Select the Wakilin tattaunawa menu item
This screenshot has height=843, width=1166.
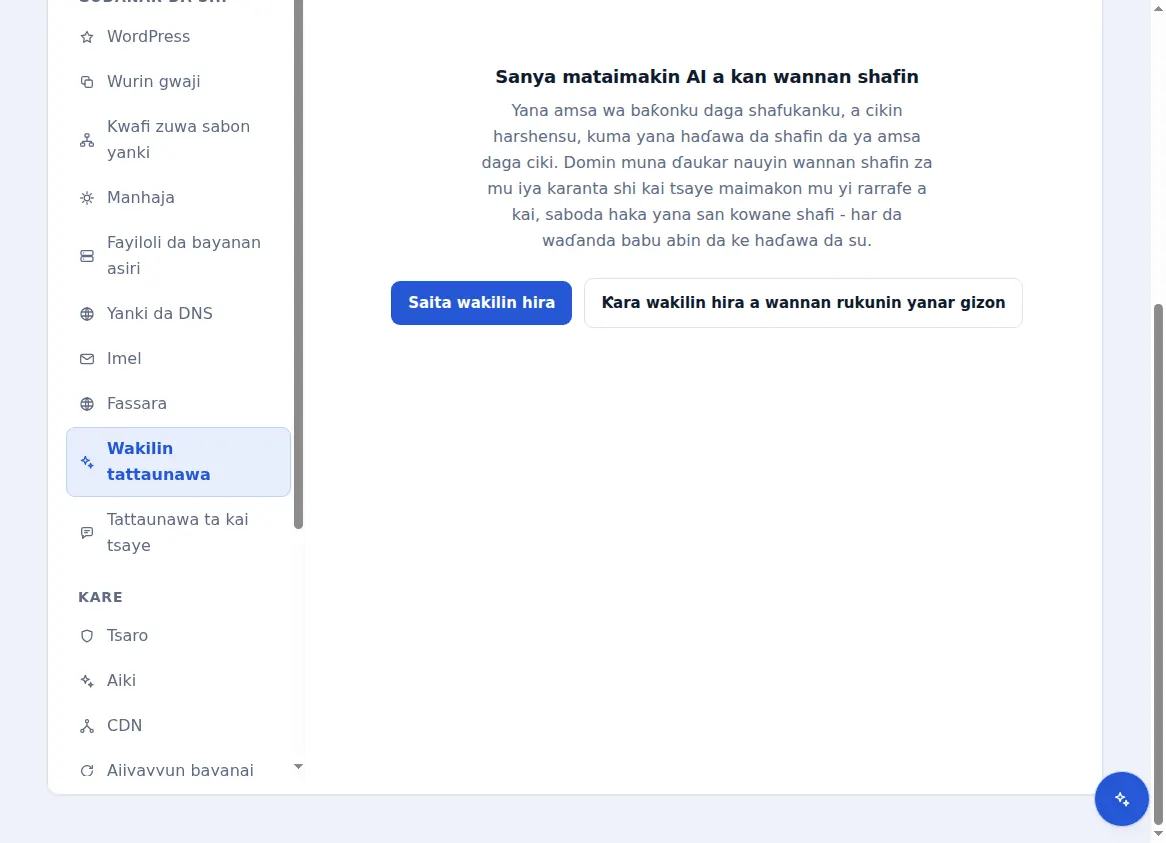point(178,462)
